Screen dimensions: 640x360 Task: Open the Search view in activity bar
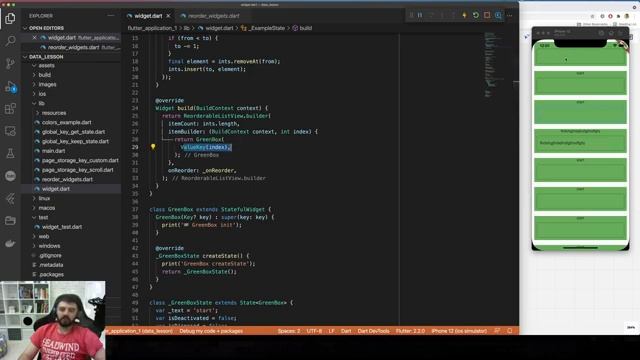[x=10, y=41]
